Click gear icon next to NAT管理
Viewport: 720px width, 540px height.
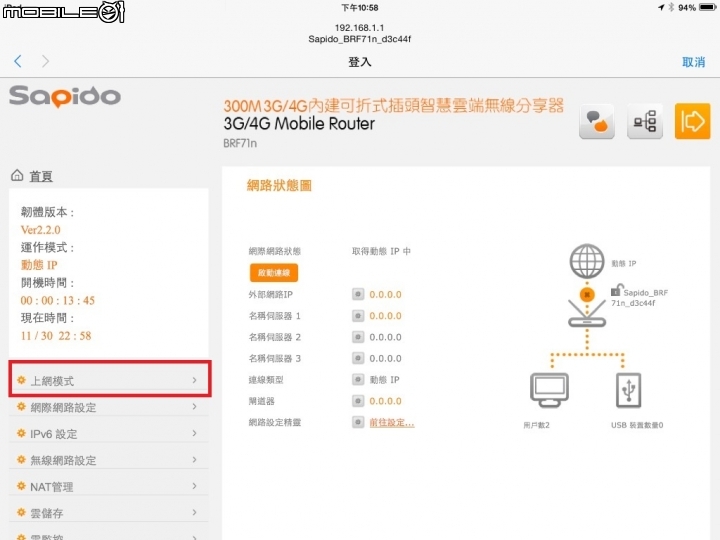tap(21, 485)
